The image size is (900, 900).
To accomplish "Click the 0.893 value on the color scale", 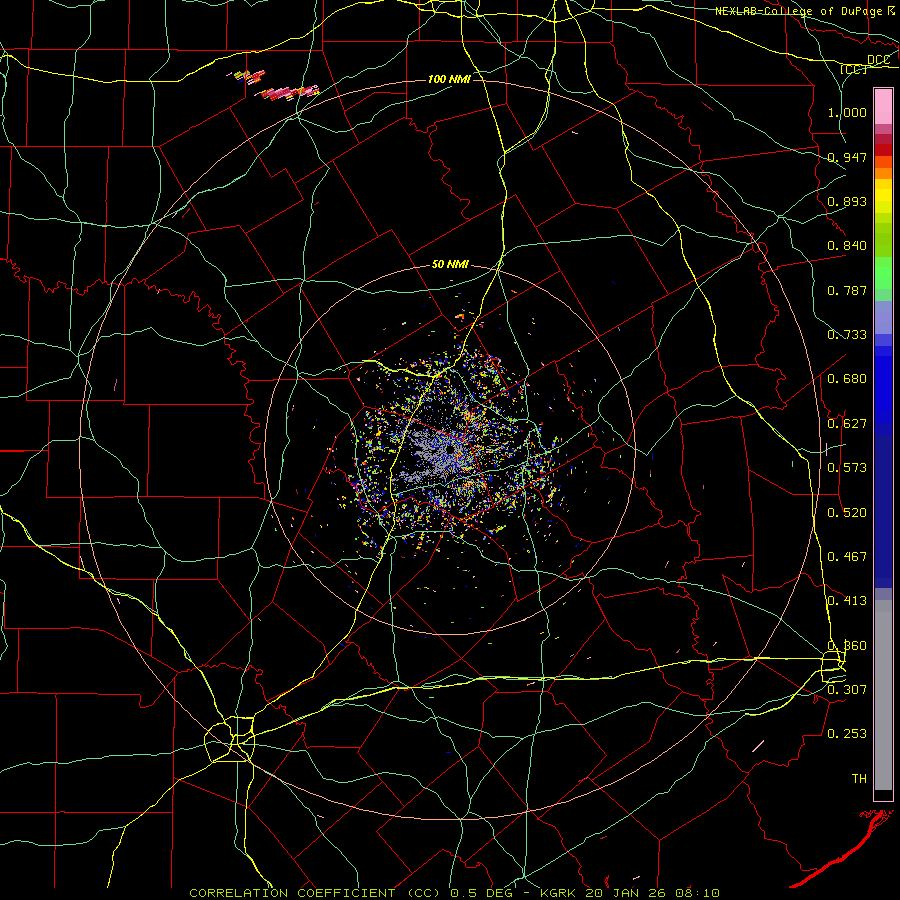I will (847, 201).
